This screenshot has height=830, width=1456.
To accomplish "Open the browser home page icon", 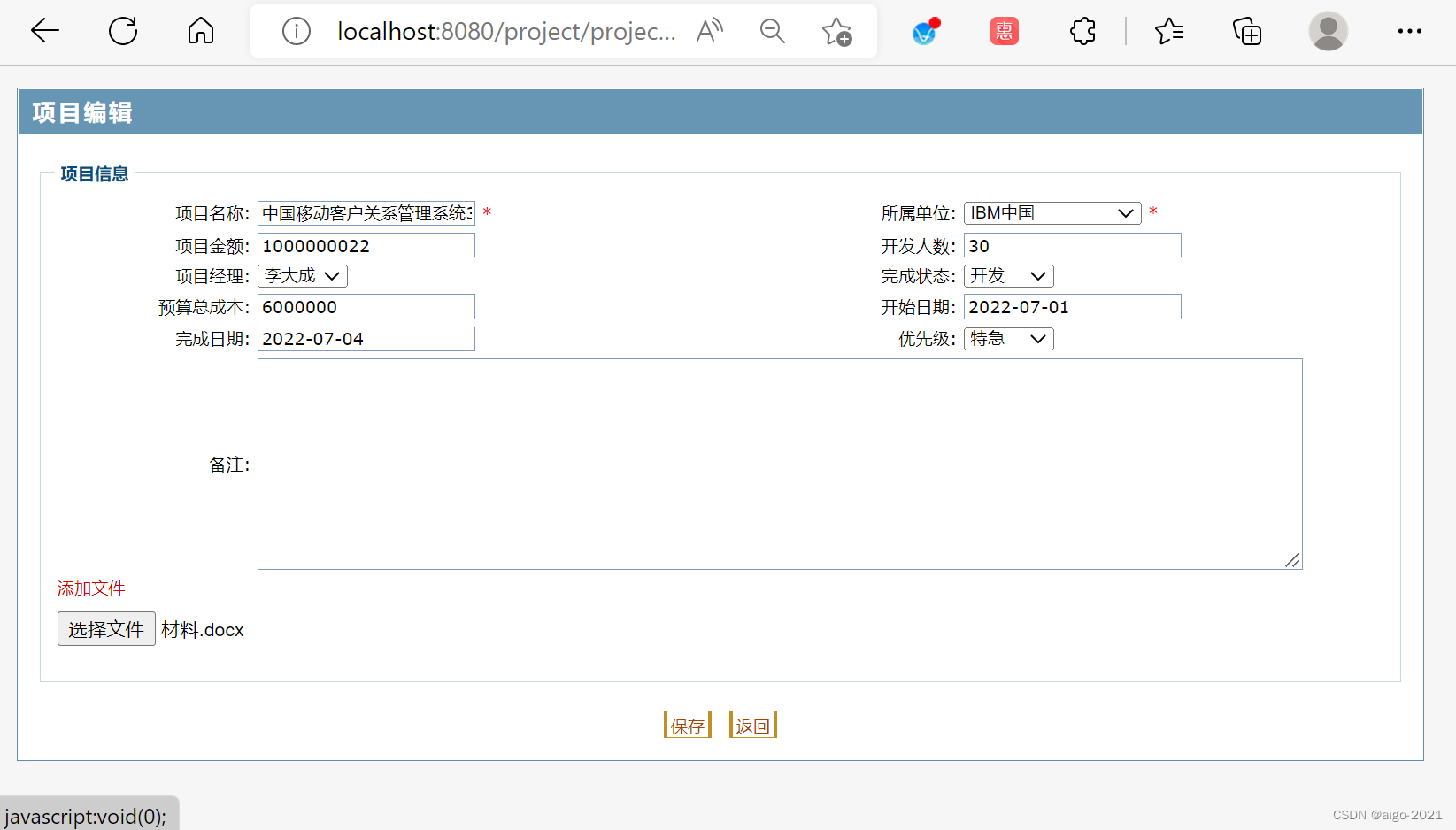I will (x=201, y=31).
